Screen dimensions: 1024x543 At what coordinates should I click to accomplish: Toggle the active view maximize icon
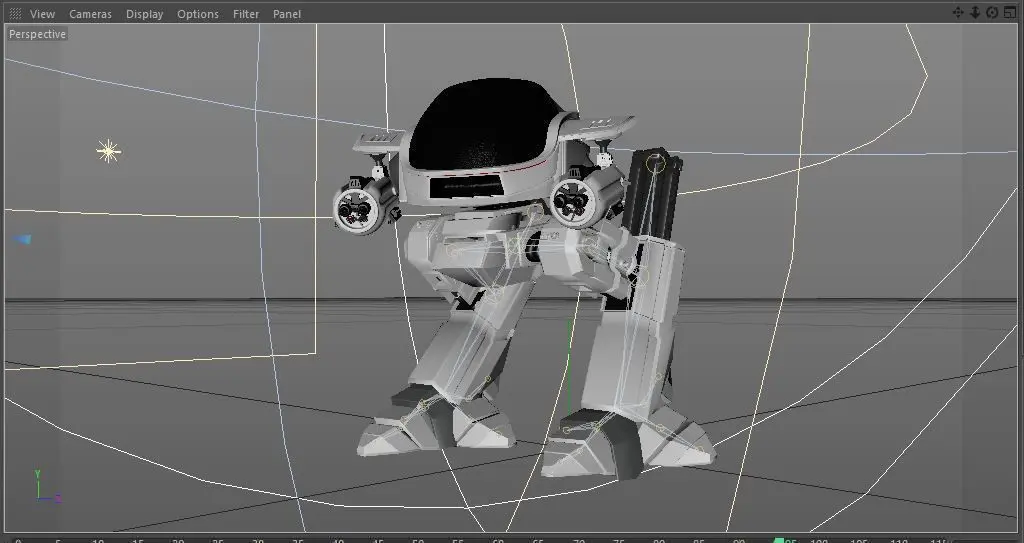1010,12
